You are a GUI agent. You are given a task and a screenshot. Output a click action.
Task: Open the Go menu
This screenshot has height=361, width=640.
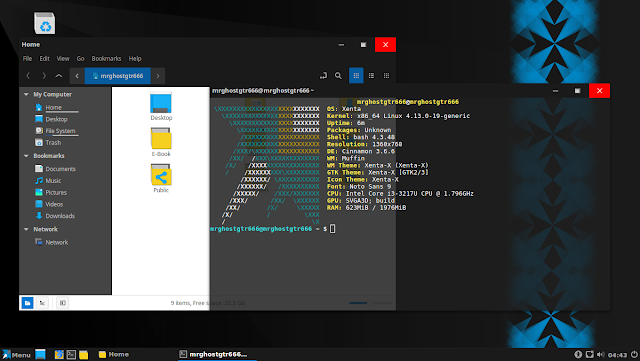(80, 58)
